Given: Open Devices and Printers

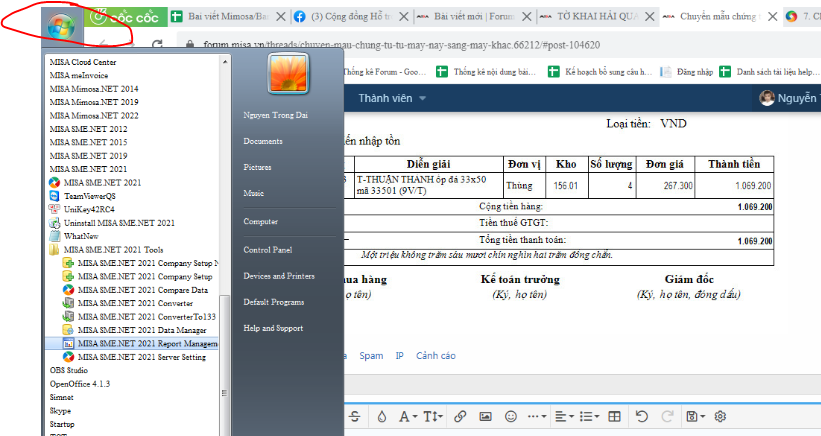Looking at the screenshot, I should coord(279,276).
